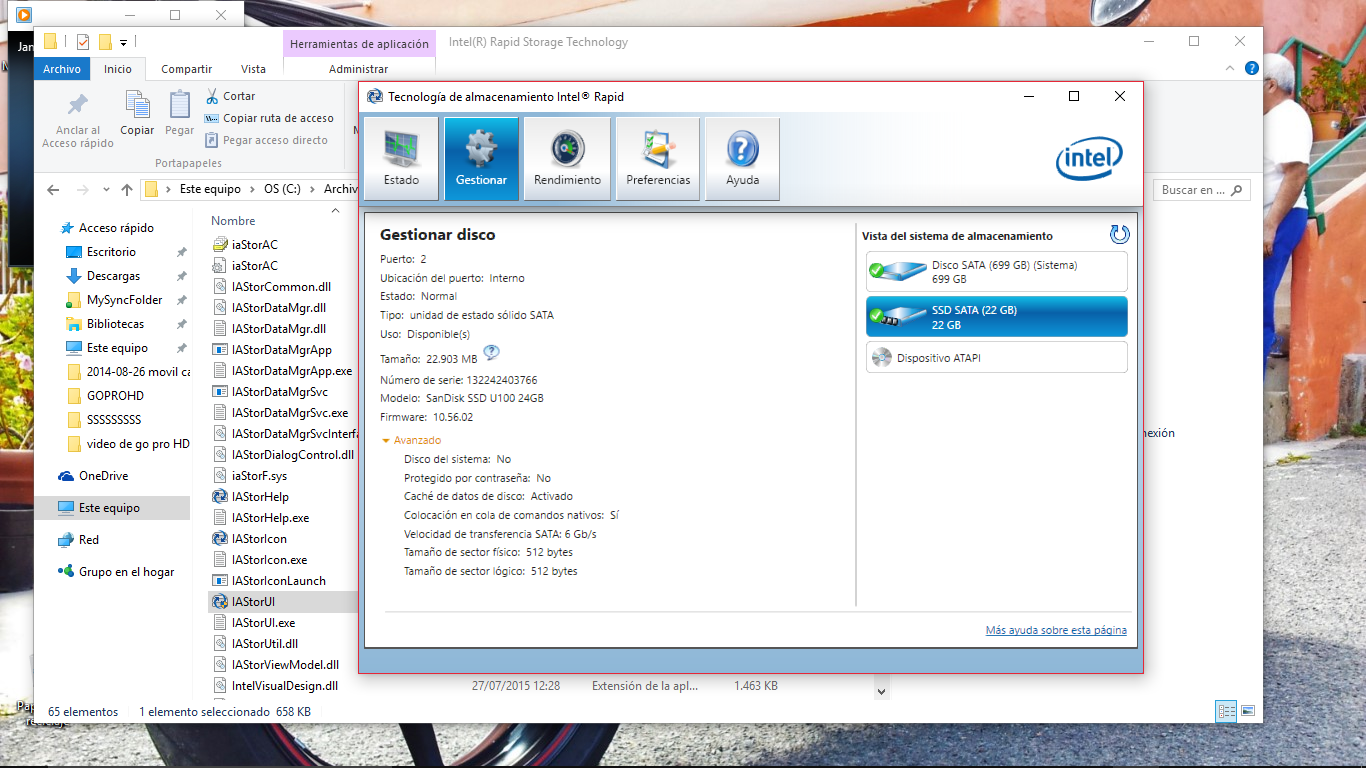The height and width of the screenshot is (768, 1366).
Task: Switch to large icons view in the status bar
Action: click(1247, 711)
